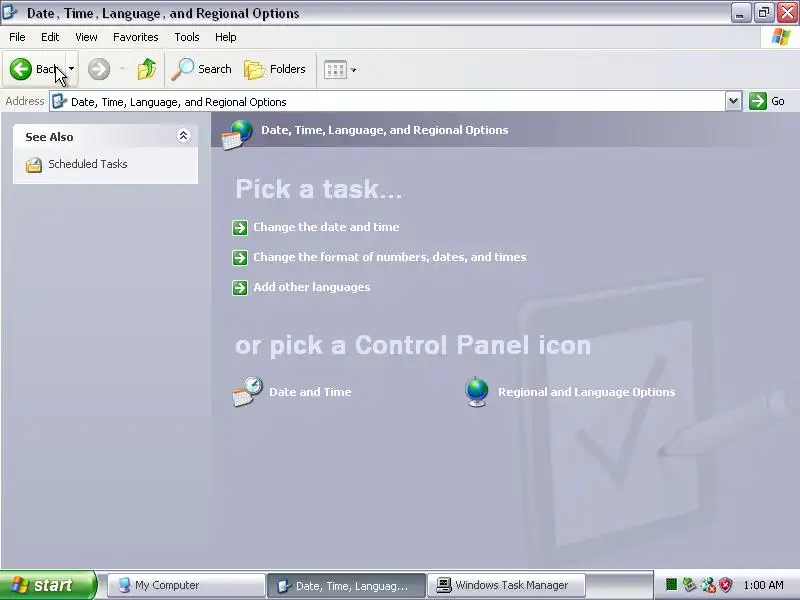The height and width of the screenshot is (600, 800).
Task: Click the header globe and calendar icon
Action: 237,134
